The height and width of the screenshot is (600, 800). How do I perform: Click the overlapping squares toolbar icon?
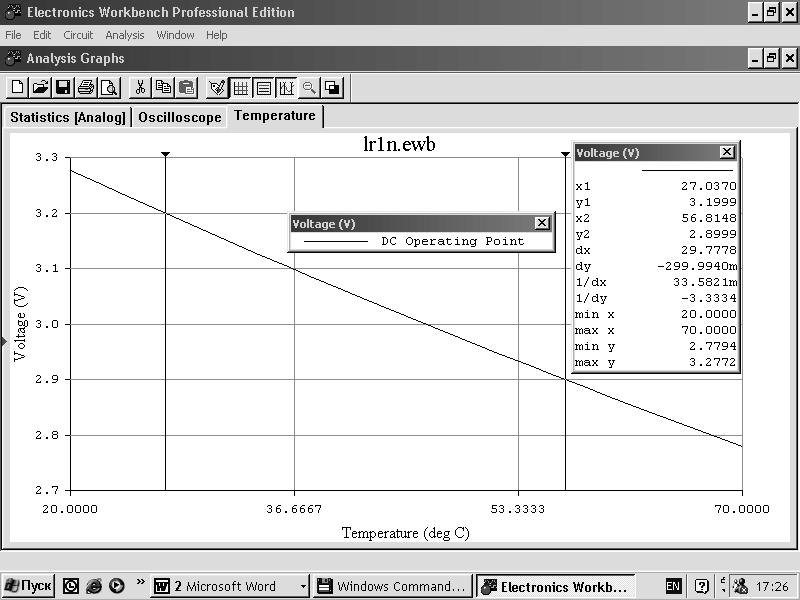point(333,88)
